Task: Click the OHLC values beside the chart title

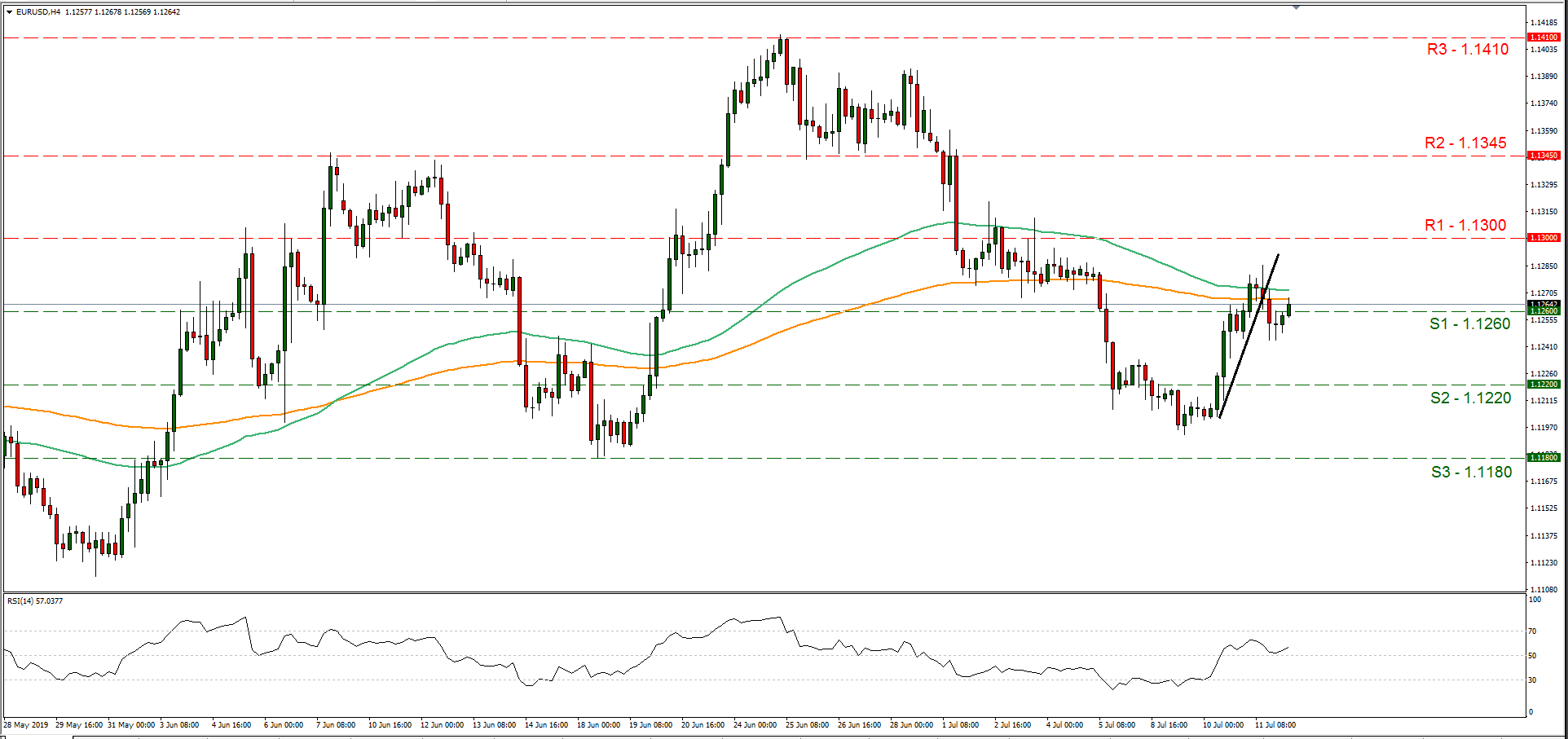Action: click(x=122, y=12)
